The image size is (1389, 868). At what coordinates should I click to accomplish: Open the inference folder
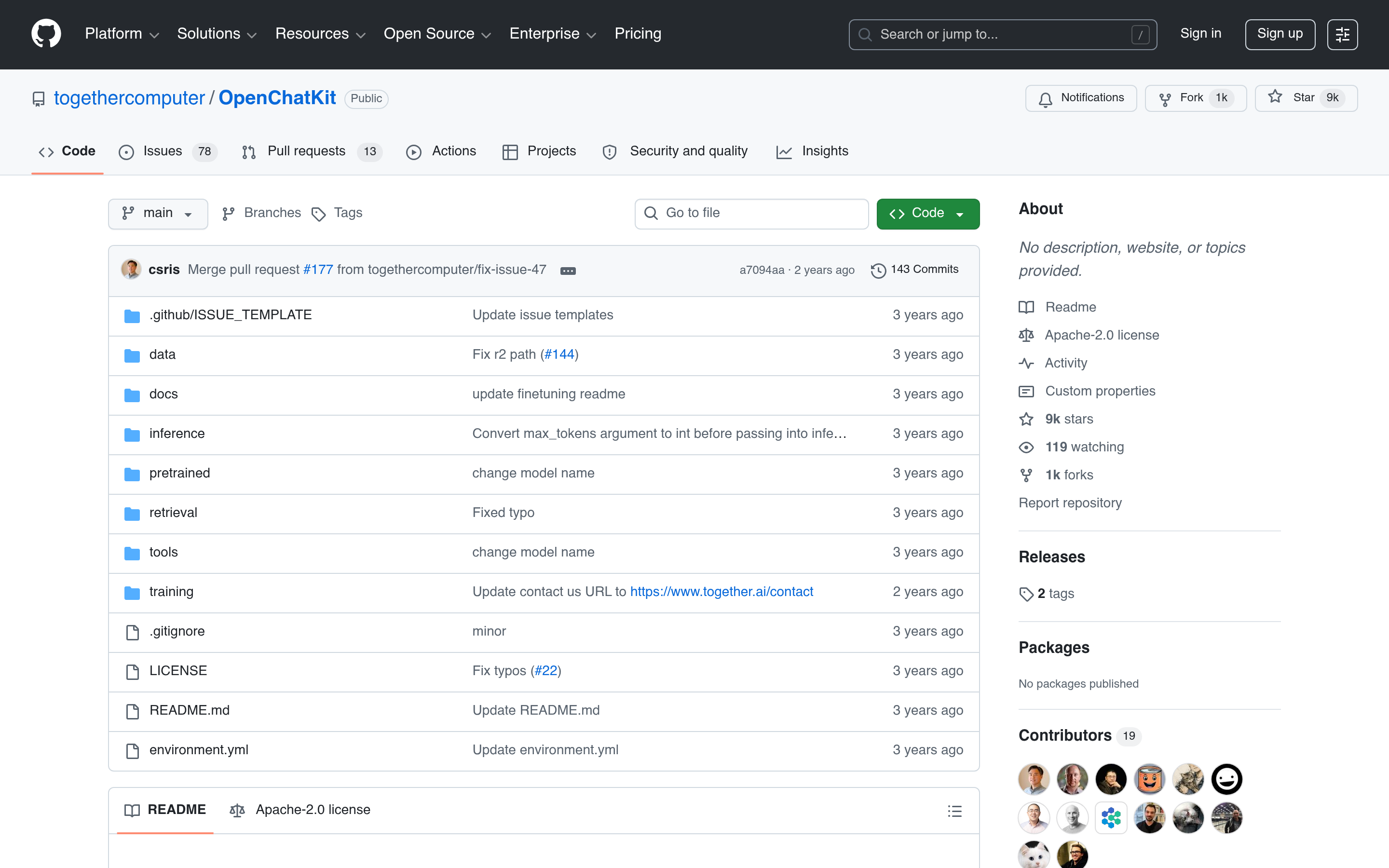[177, 434]
